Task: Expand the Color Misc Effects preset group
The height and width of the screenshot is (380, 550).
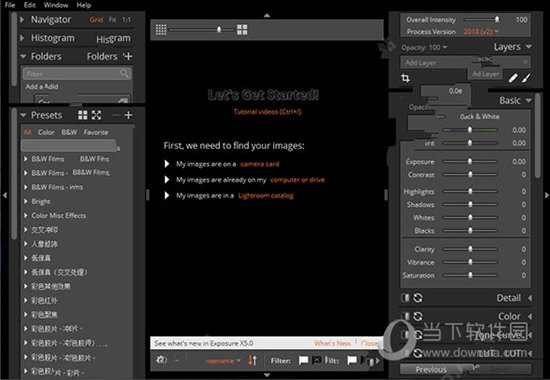Action: pos(26,215)
